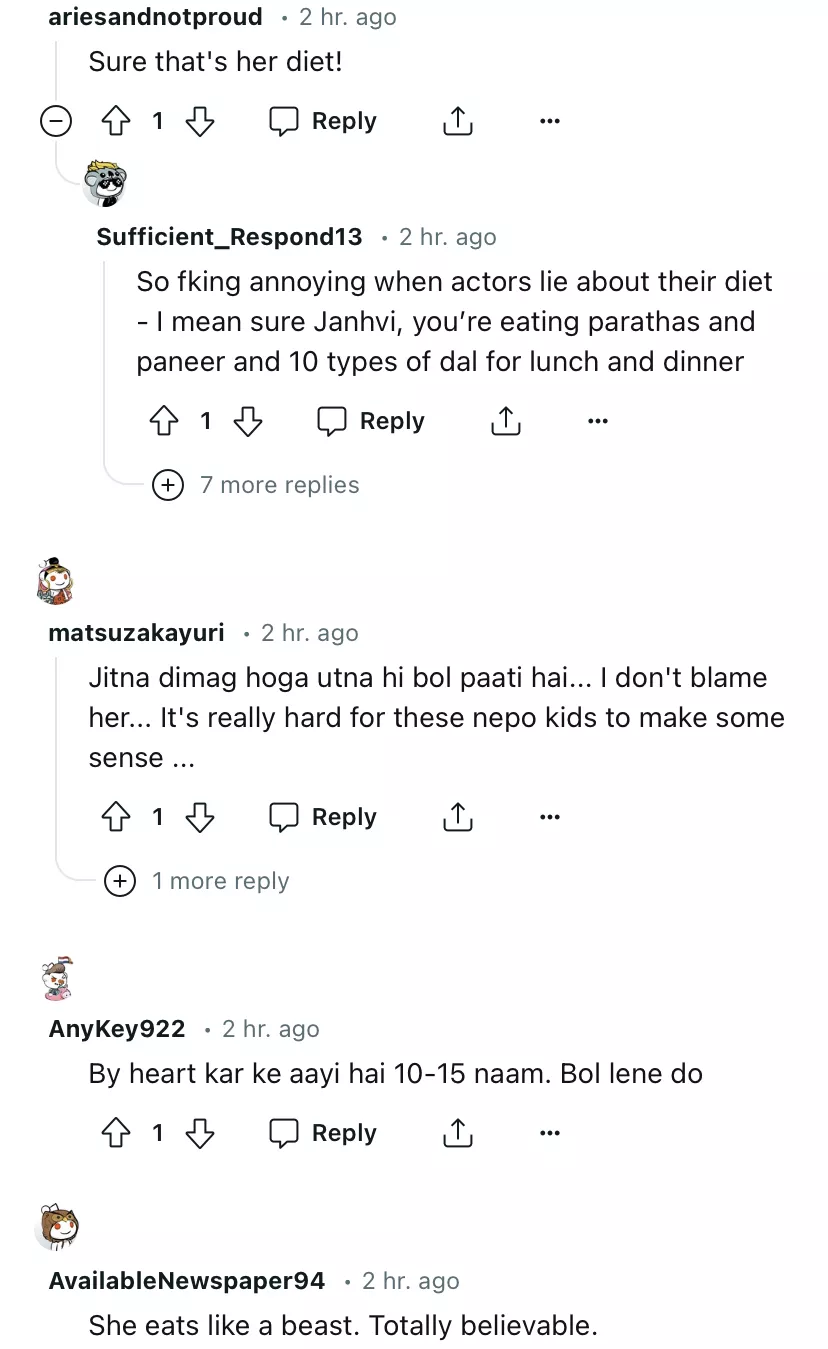Viewport: 828px width, 1349px height.
Task: Open matsuzakayuri's profile via username
Action: coord(136,633)
